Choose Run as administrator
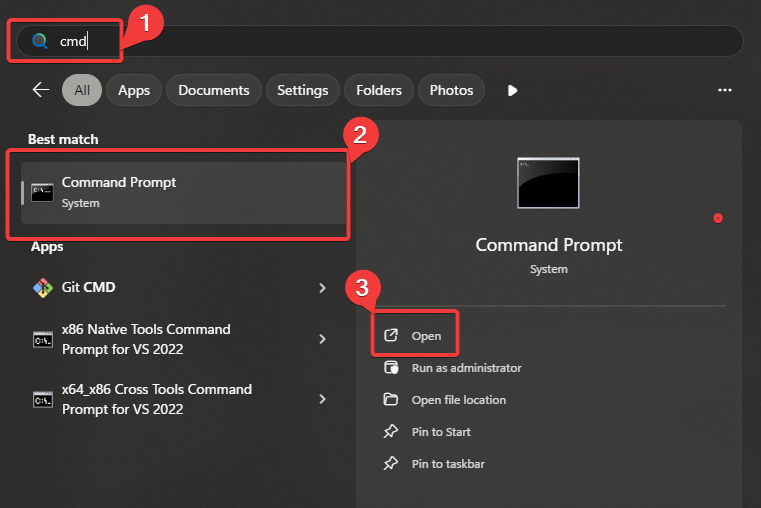The width and height of the screenshot is (761, 508). click(466, 368)
